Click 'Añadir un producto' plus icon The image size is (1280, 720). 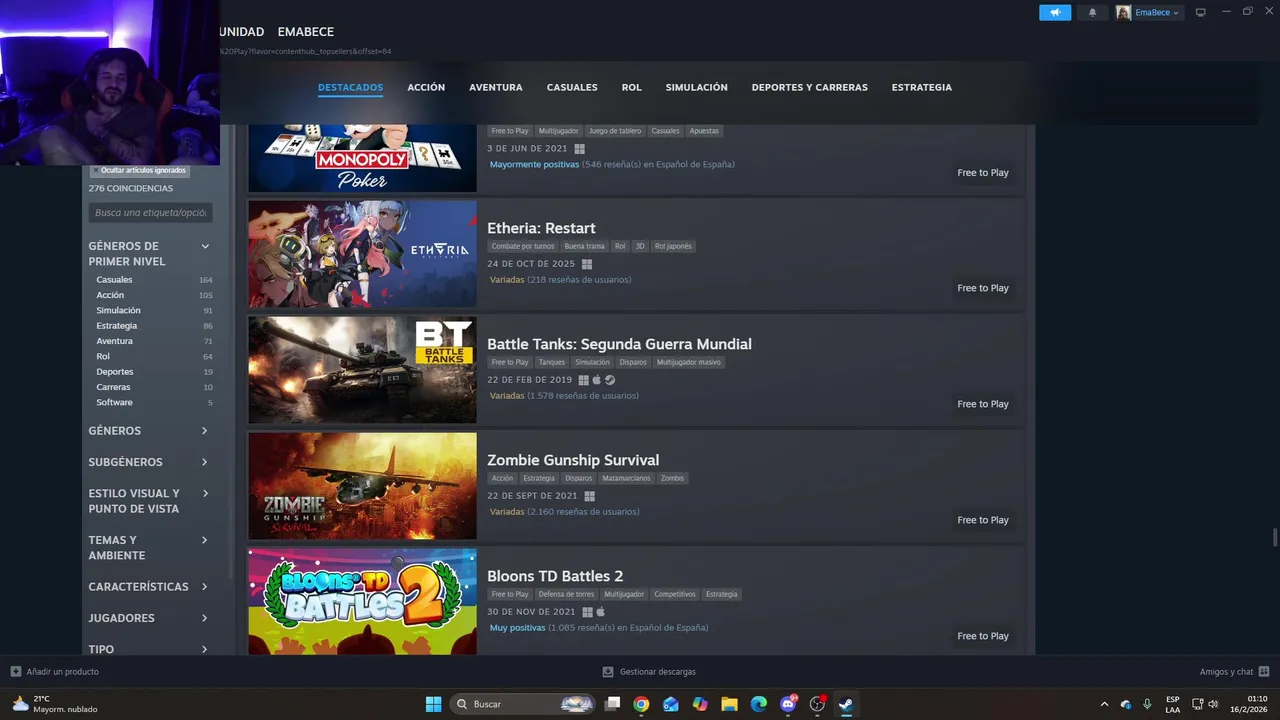[16, 672]
